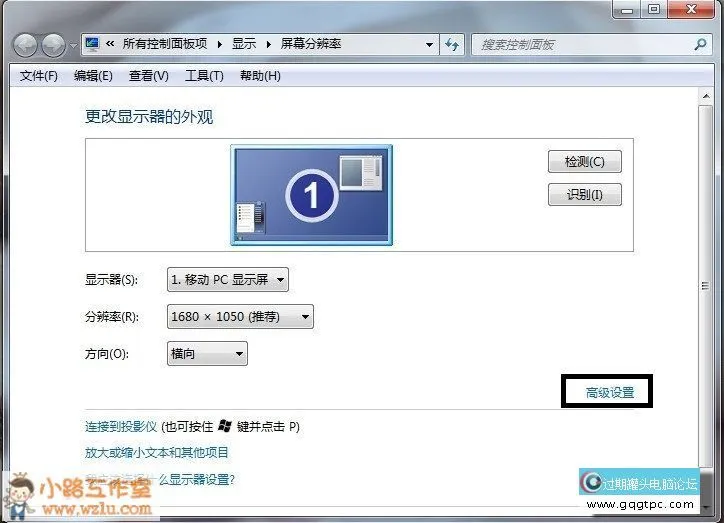The height and width of the screenshot is (523, 724).
Task: Open the 方向 横向 orientation dropdown
Action: (x=207, y=354)
